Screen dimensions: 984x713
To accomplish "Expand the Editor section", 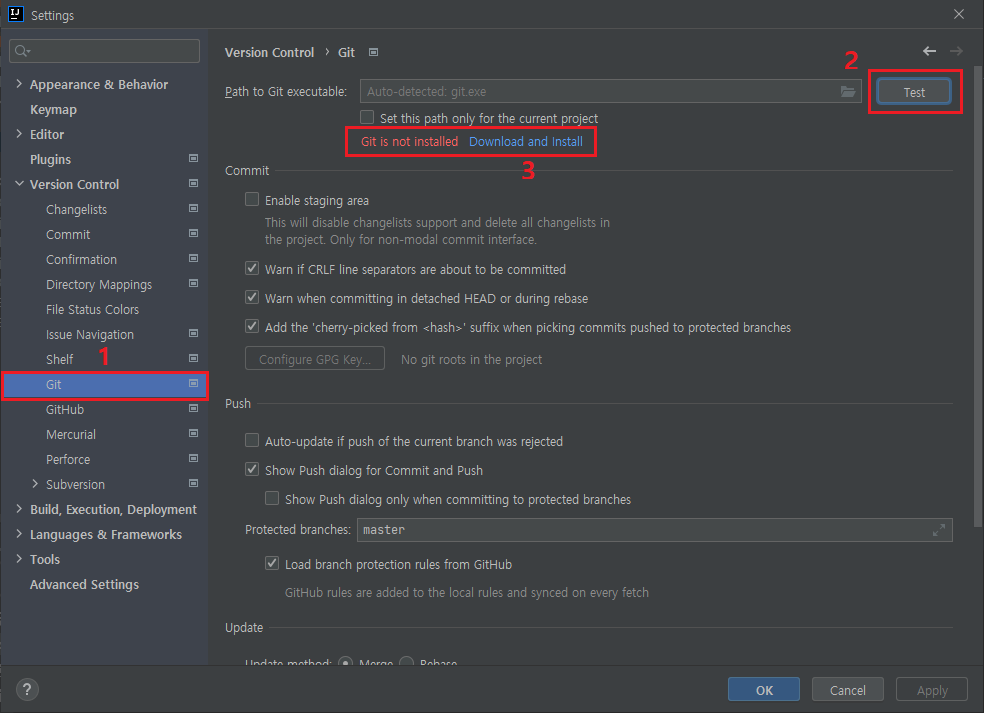I will (19, 134).
